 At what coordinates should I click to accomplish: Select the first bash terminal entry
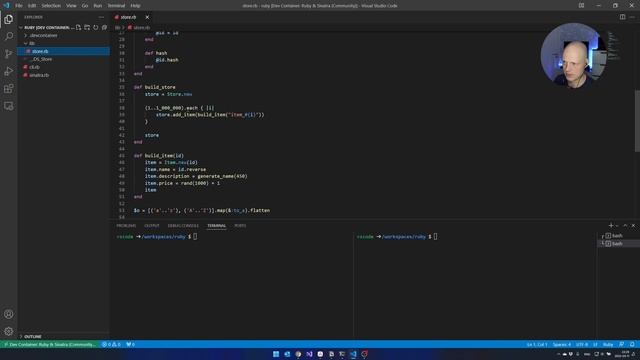(618, 236)
